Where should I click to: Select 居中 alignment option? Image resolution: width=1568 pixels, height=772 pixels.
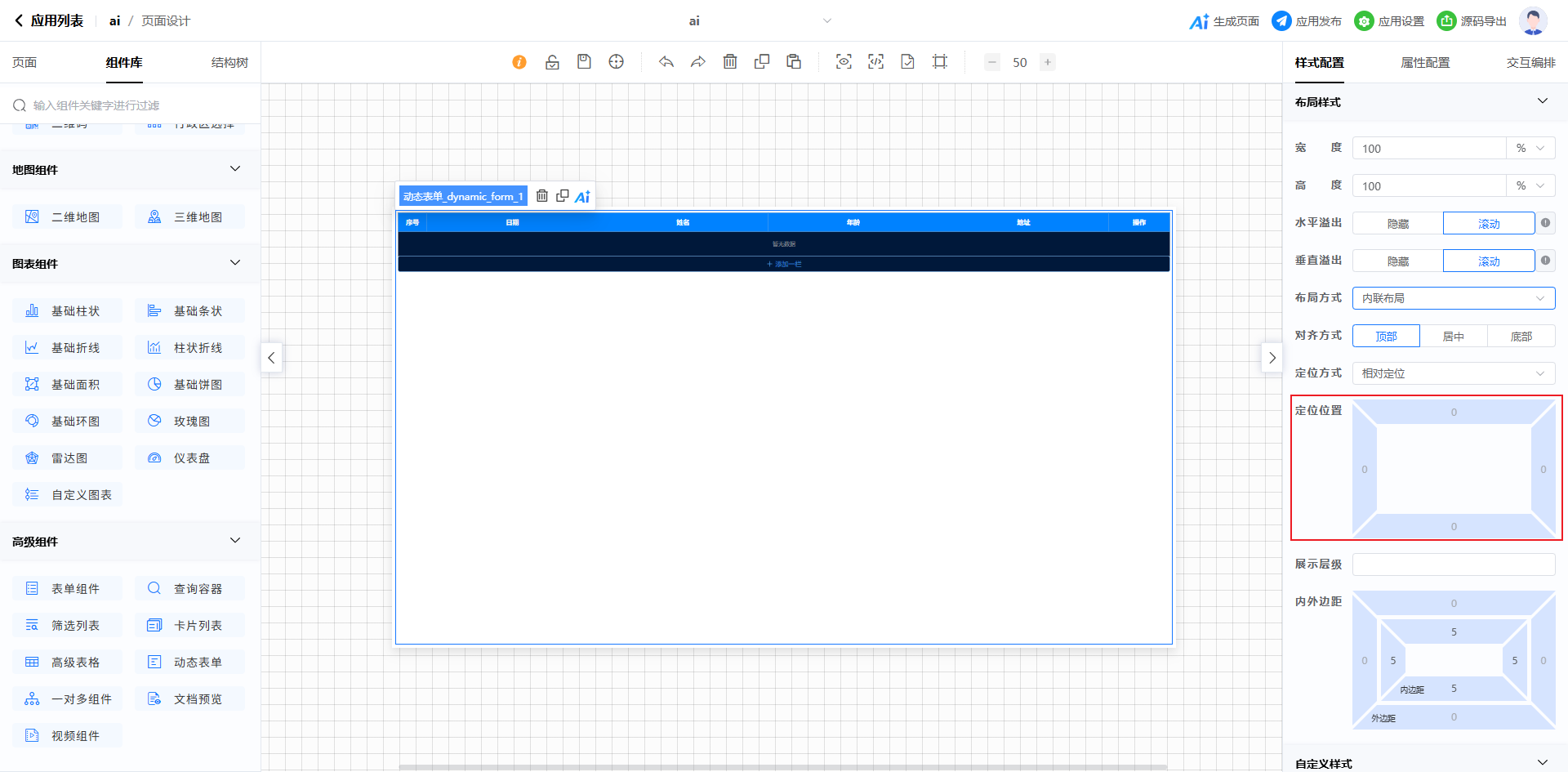1453,337
